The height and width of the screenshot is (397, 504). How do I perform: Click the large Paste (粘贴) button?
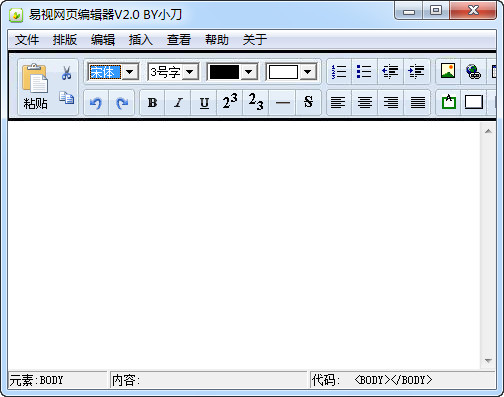pyautogui.click(x=35, y=87)
